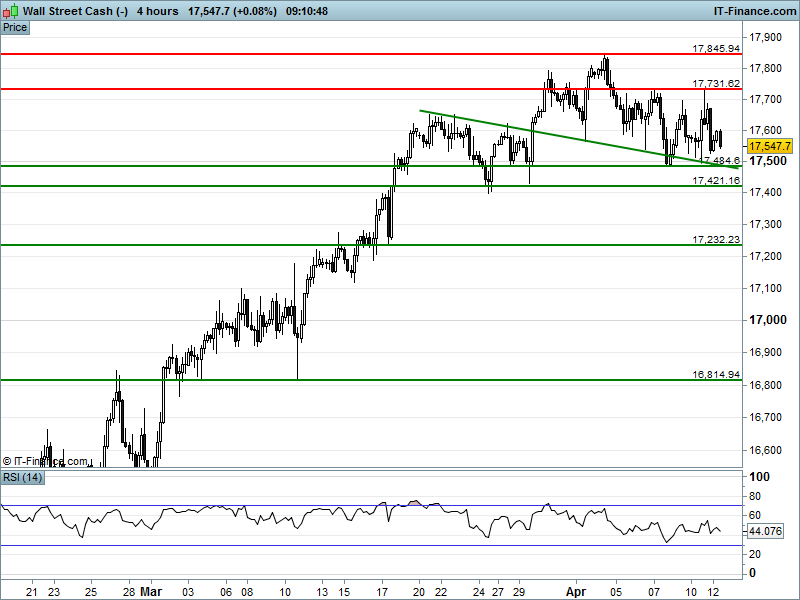Click the 16,600 price axis label

(765, 450)
